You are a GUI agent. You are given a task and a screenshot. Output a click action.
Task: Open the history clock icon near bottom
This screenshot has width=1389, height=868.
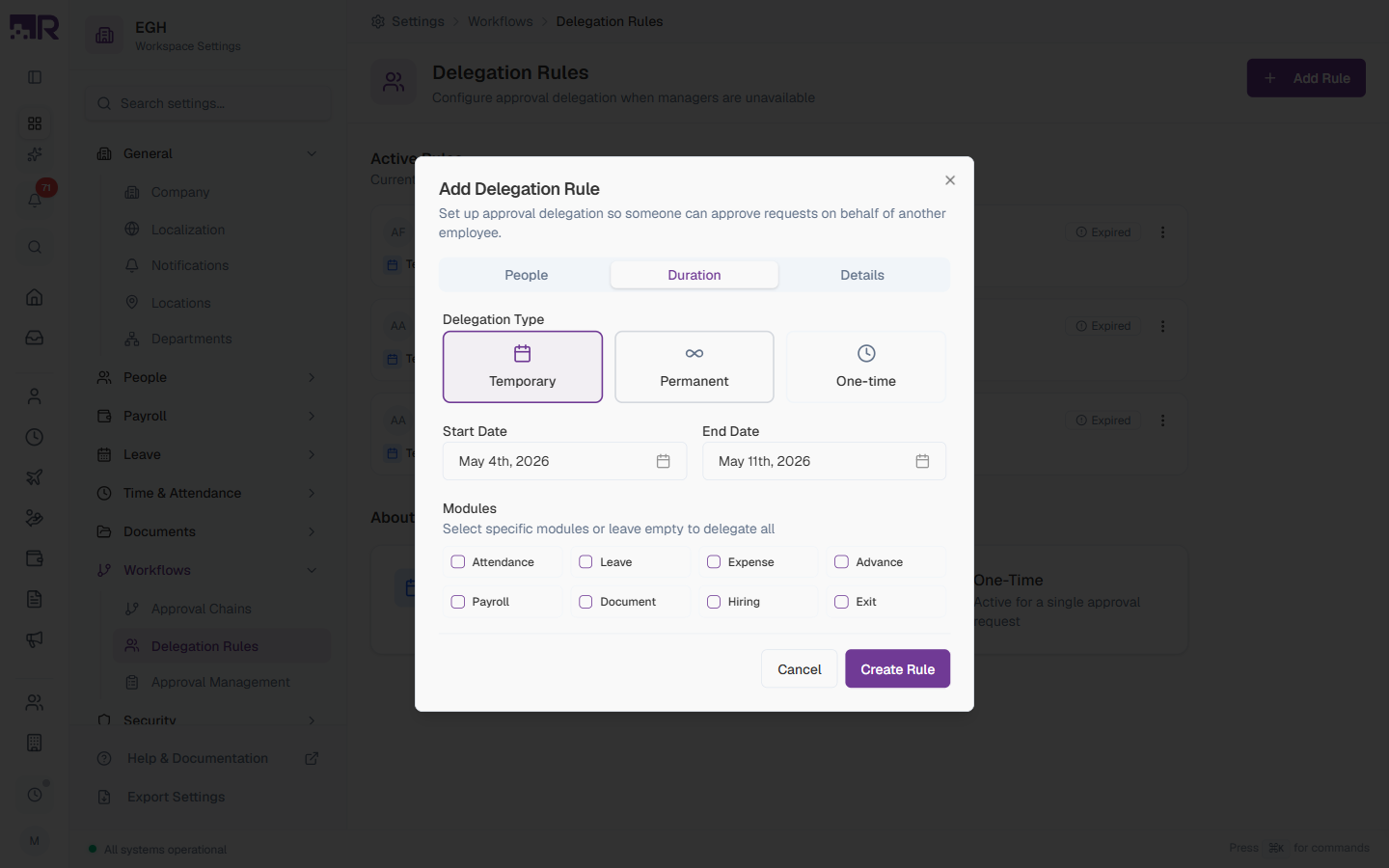click(35, 795)
